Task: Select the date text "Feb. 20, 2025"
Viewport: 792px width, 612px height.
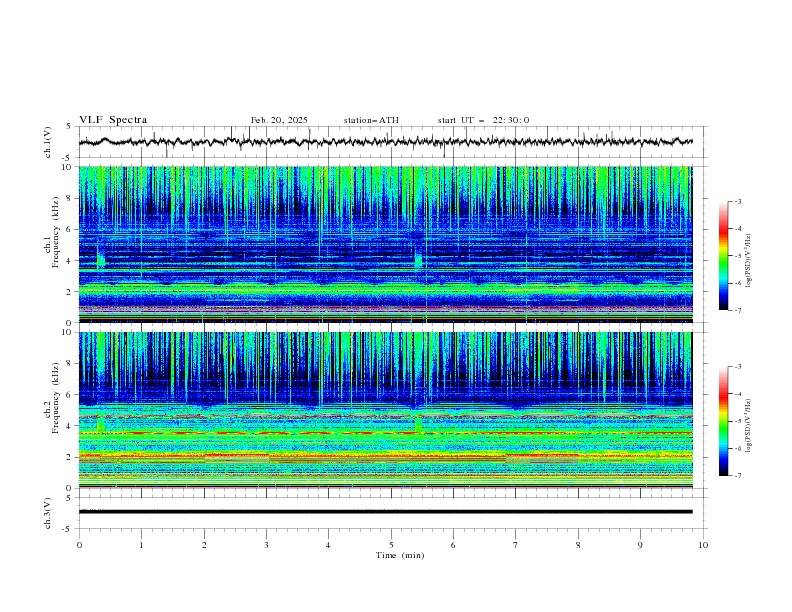Action: (279, 120)
